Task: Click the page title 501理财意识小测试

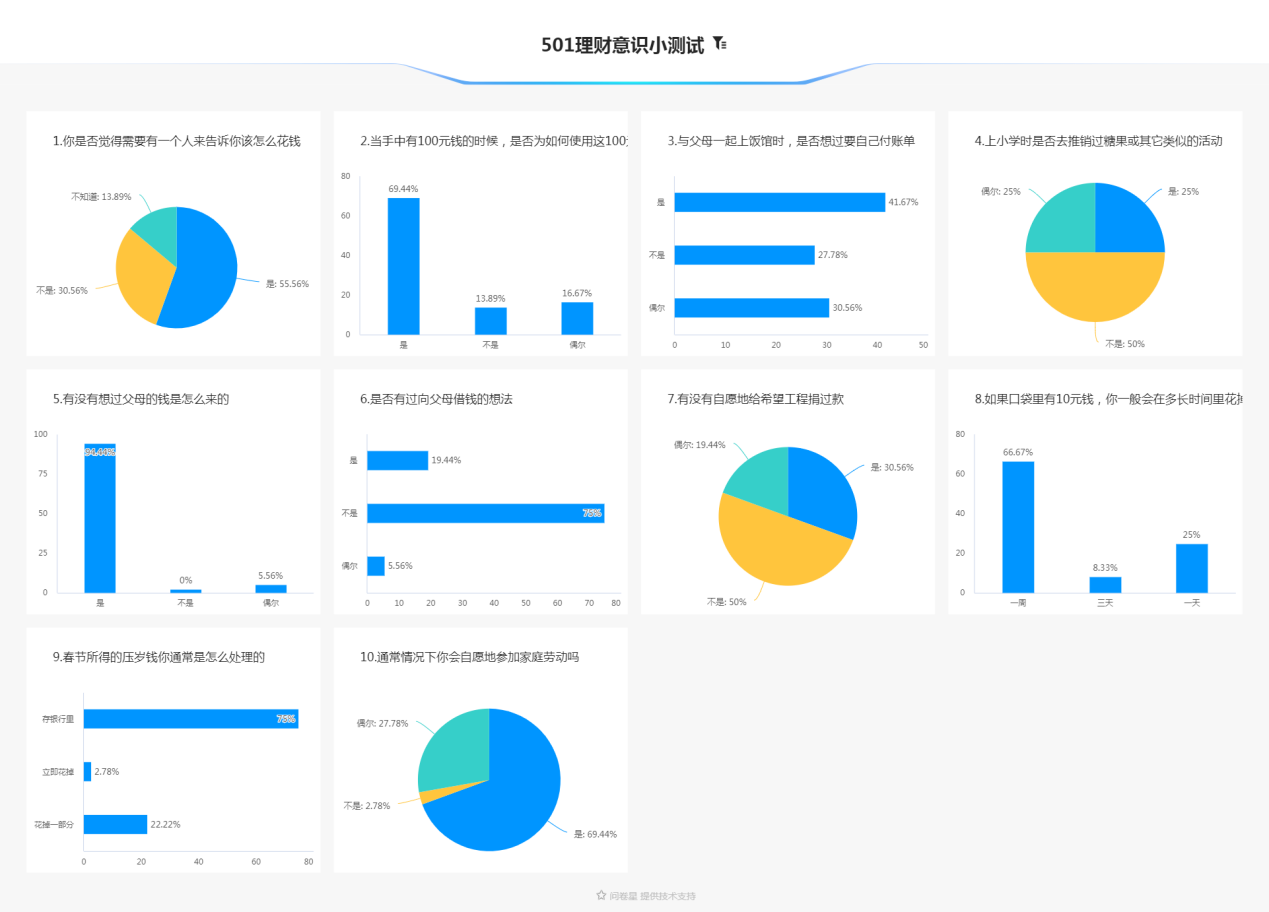Action: pyautogui.click(x=623, y=45)
